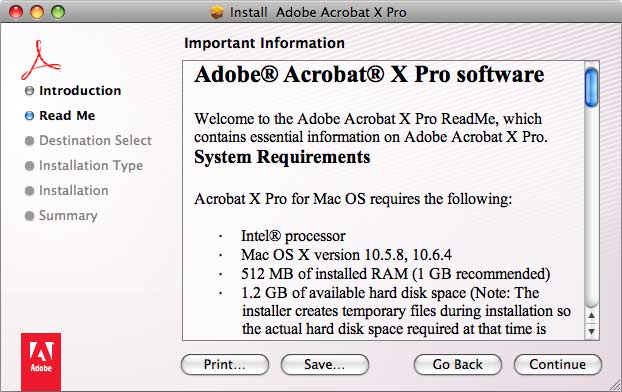Click the Save... button

324,364
